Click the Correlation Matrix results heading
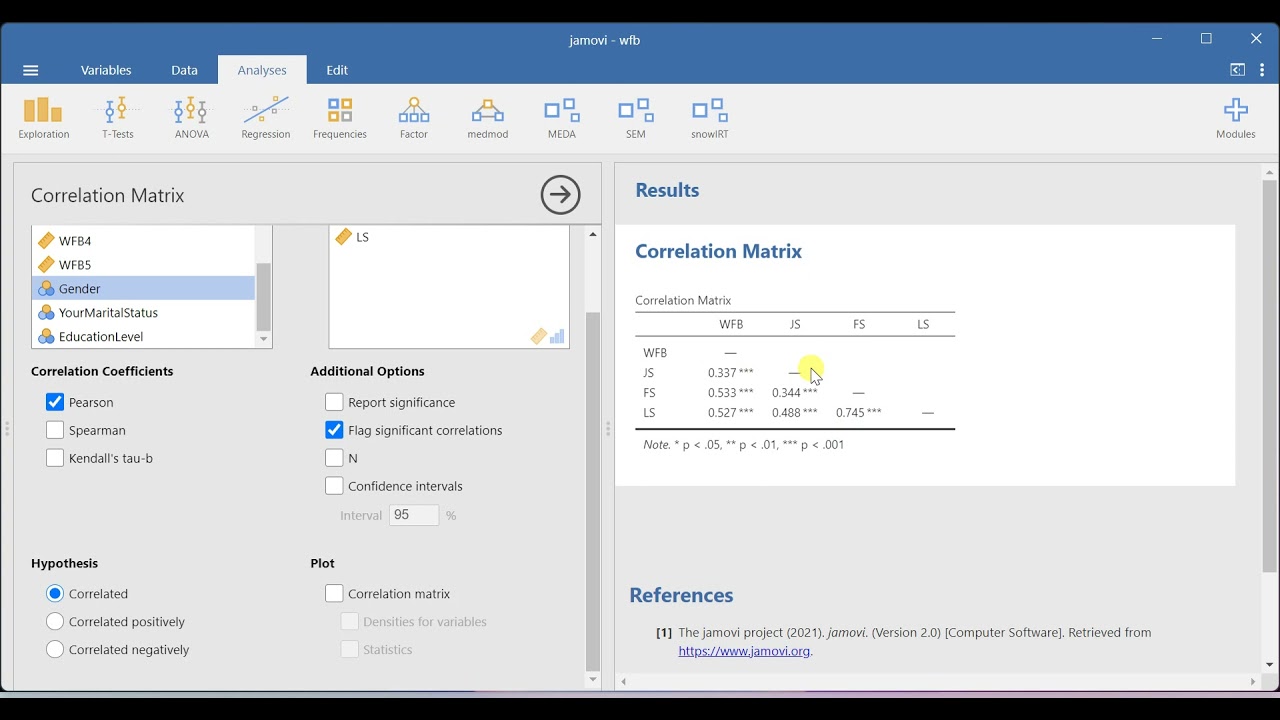This screenshot has width=1280, height=720. click(719, 252)
